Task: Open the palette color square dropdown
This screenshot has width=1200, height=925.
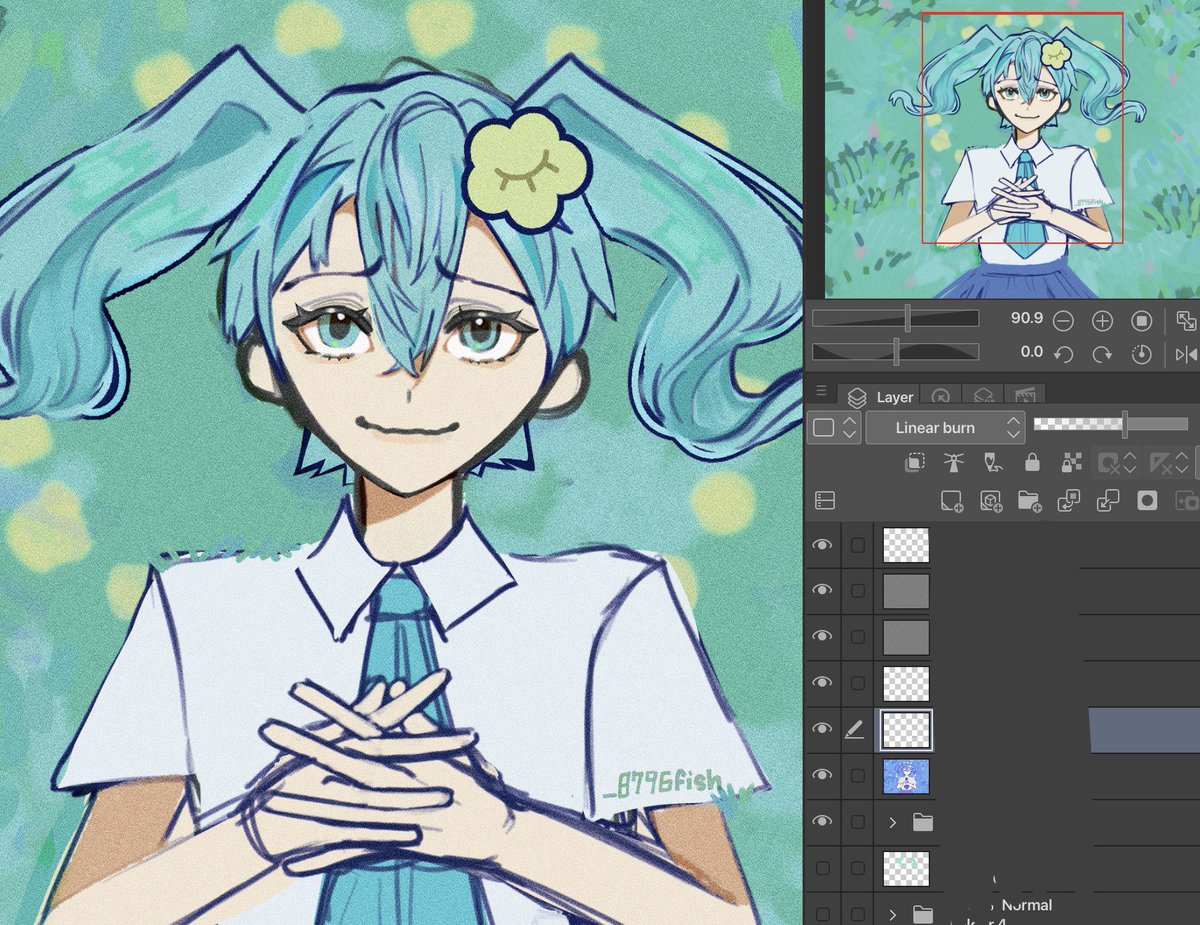Action: click(x=834, y=428)
